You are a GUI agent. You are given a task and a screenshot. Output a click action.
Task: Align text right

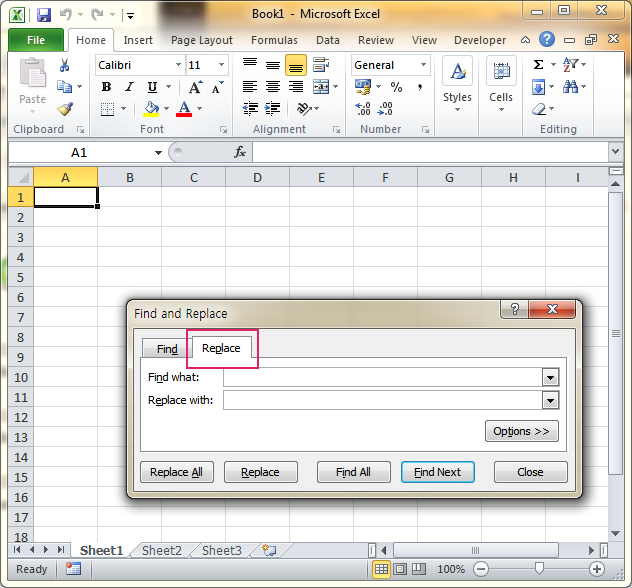pyautogui.click(x=296, y=87)
